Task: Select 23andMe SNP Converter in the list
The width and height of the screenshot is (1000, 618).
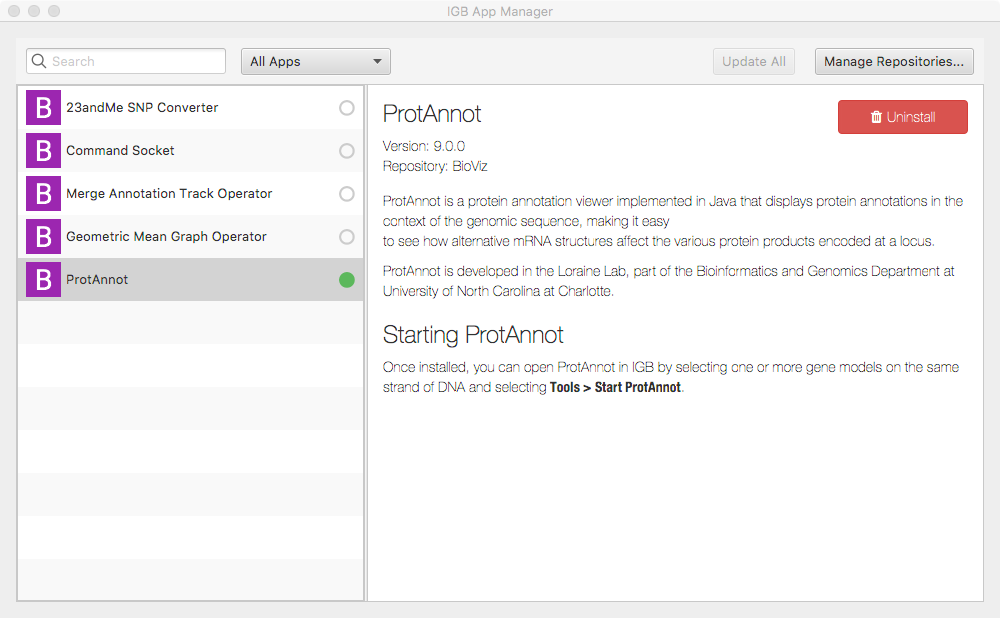Action: (x=191, y=107)
